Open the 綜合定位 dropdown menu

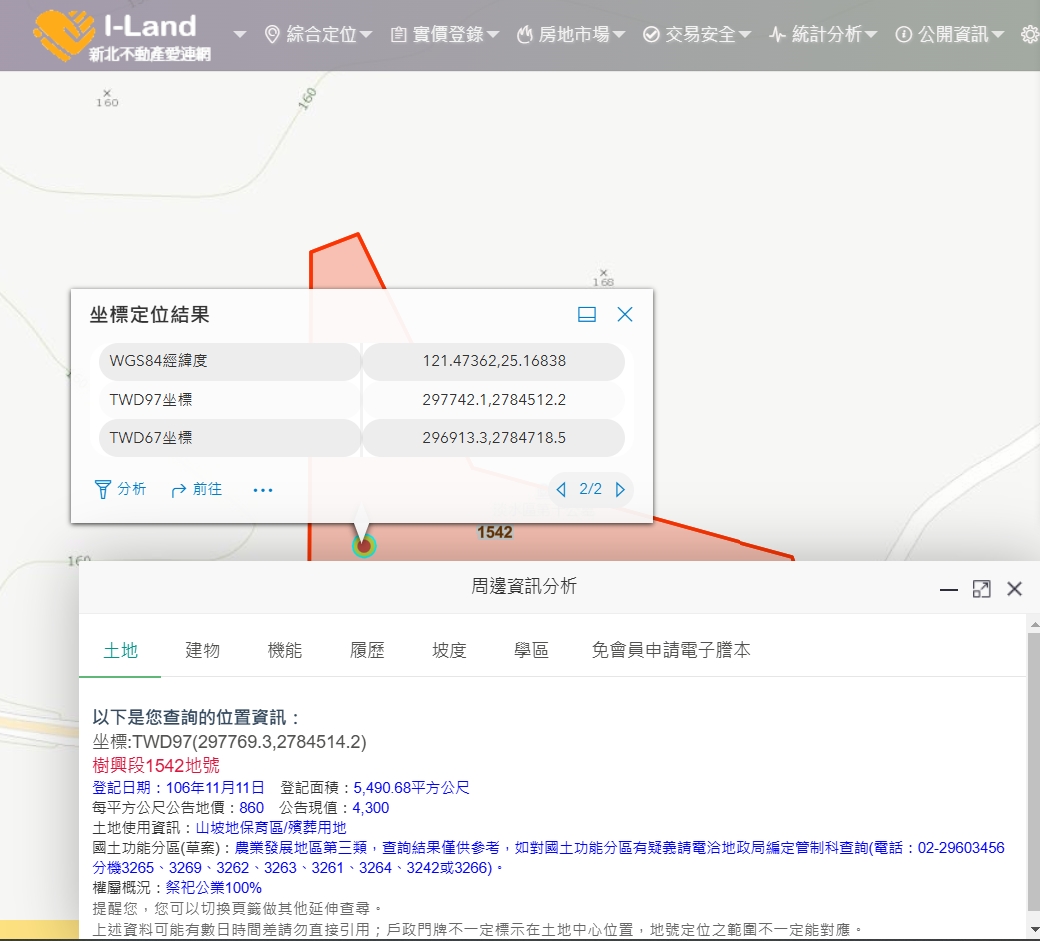[x=318, y=35]
